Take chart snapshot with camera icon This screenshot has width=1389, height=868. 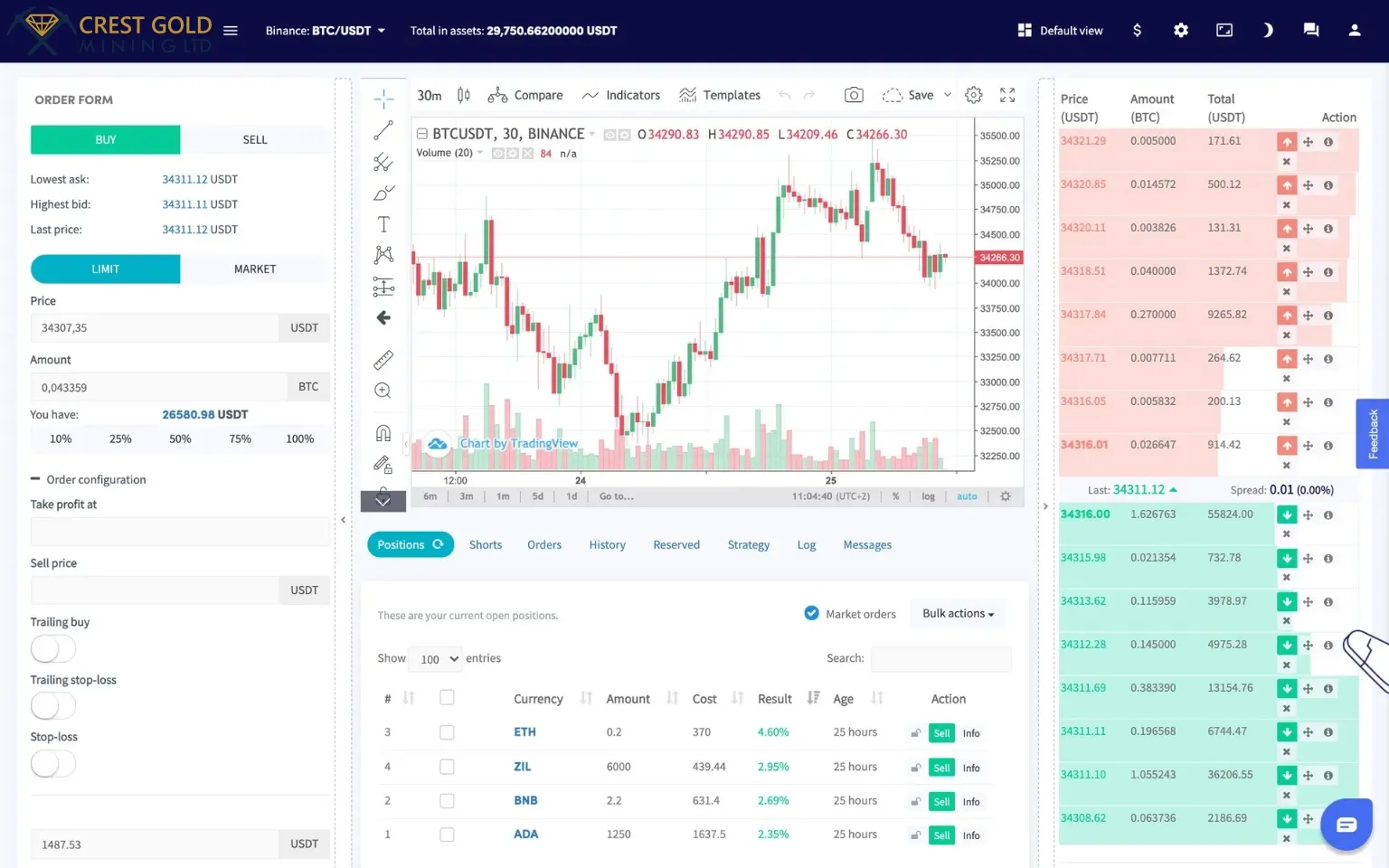pos(854,95)
